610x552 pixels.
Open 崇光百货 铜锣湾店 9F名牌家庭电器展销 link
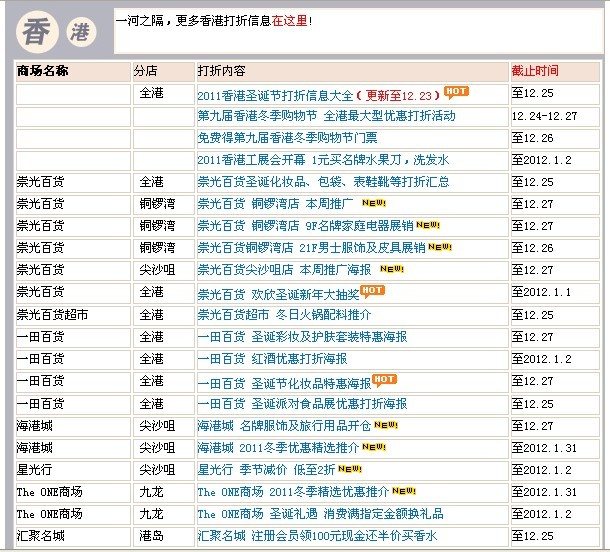pos(305,226)
